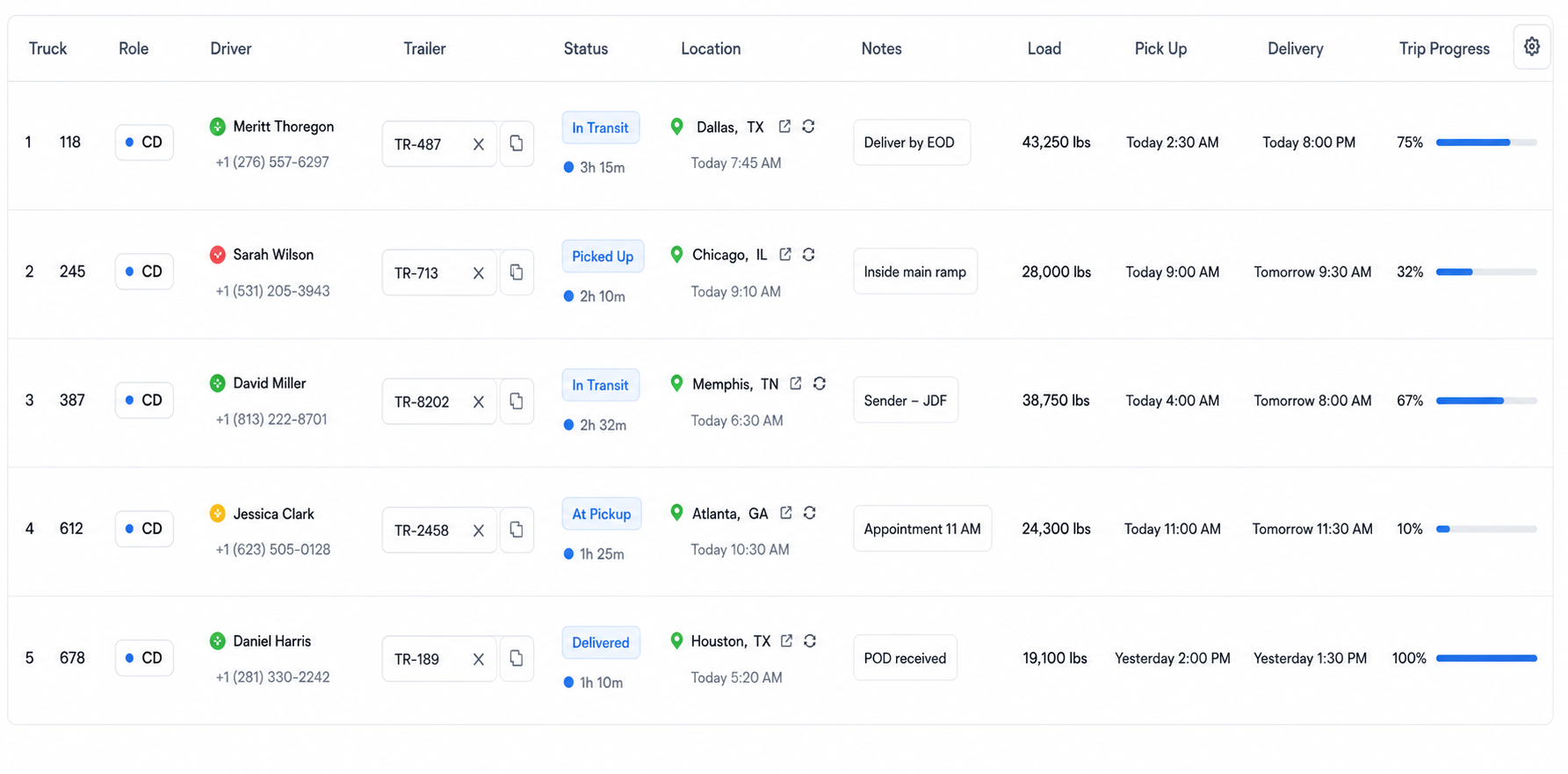
Task: Open Dallas, TX location in external link
Action: click(x=784, y=127)
